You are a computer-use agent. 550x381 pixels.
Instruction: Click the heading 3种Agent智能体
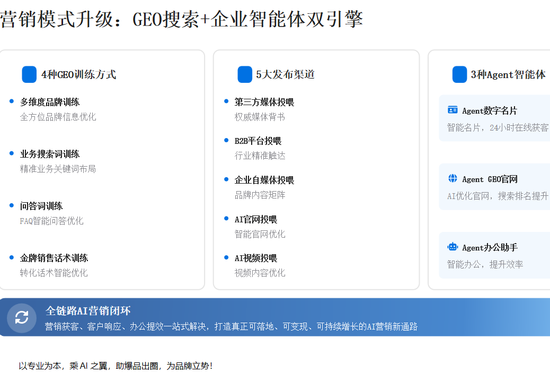click(508, 75)
